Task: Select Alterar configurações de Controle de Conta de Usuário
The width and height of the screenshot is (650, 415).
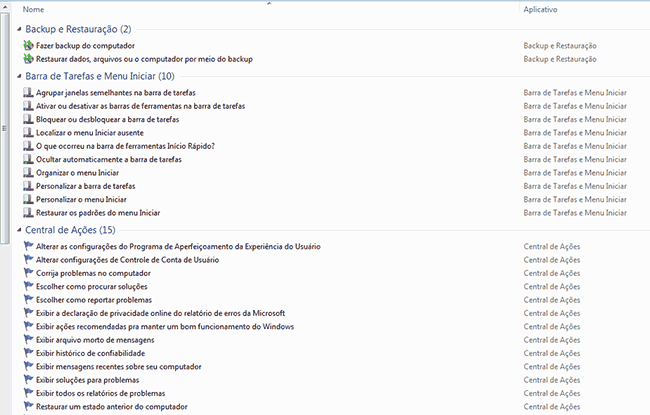Action: [127, 260]
